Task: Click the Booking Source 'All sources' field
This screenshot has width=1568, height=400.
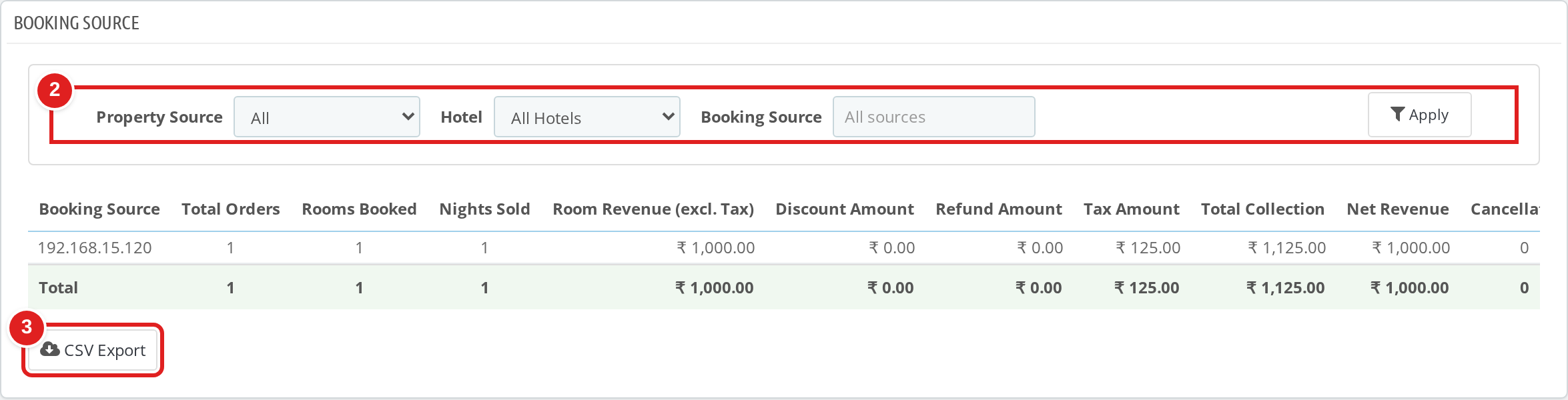Action: click(x=934, y=117)
